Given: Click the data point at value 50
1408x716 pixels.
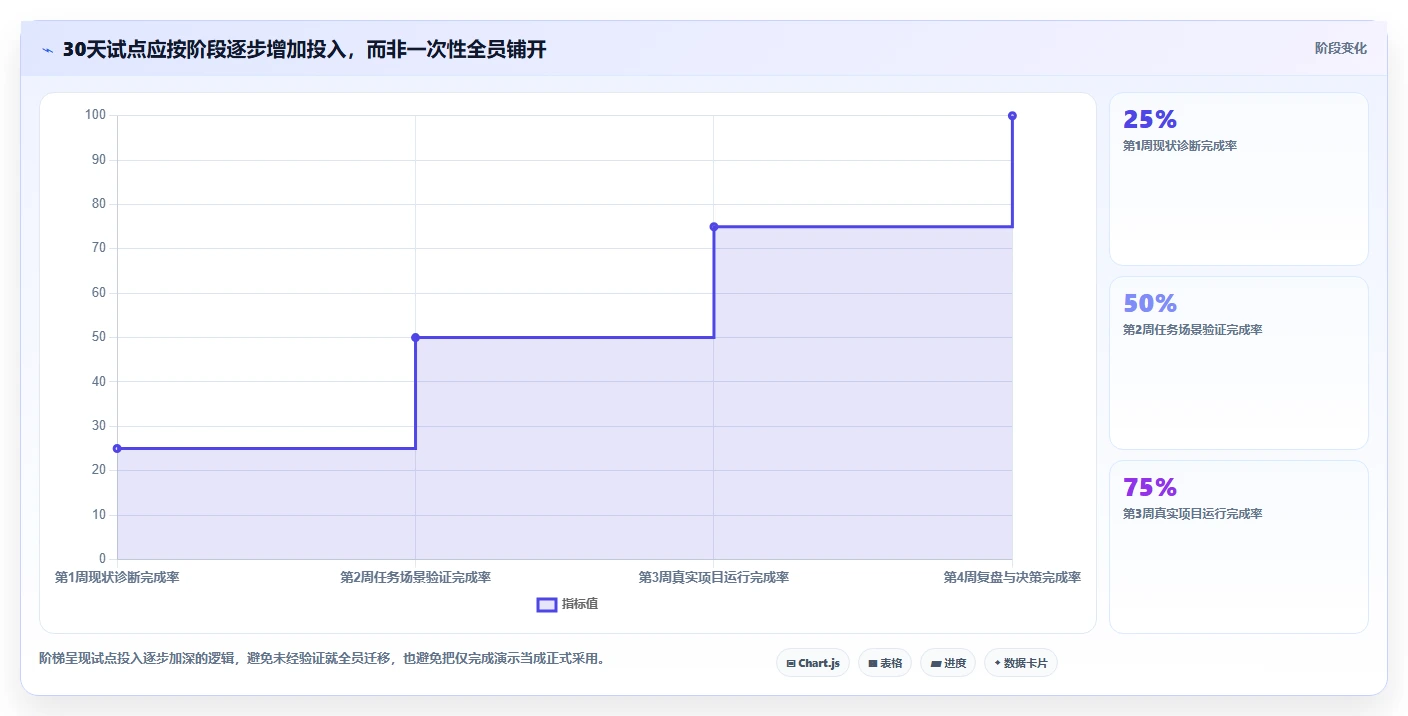Looking at the screenshot, I should coord(415,337).
